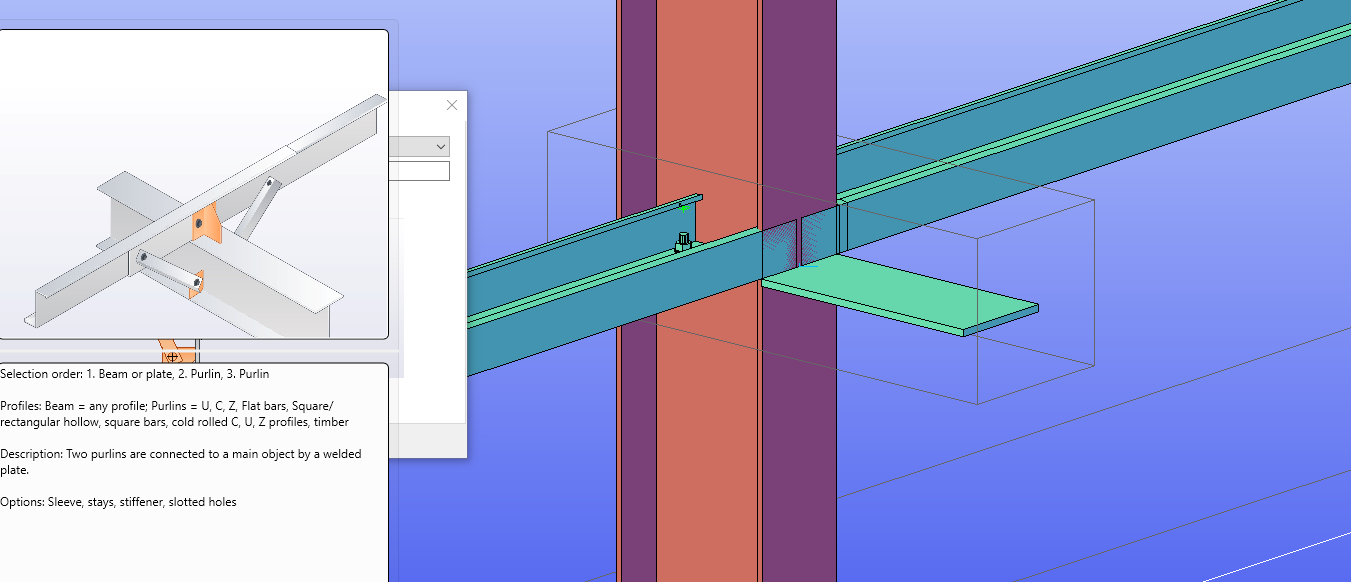Click the dropdown chevron to list attribute files

pyautogui.click(x=440, y=146)
